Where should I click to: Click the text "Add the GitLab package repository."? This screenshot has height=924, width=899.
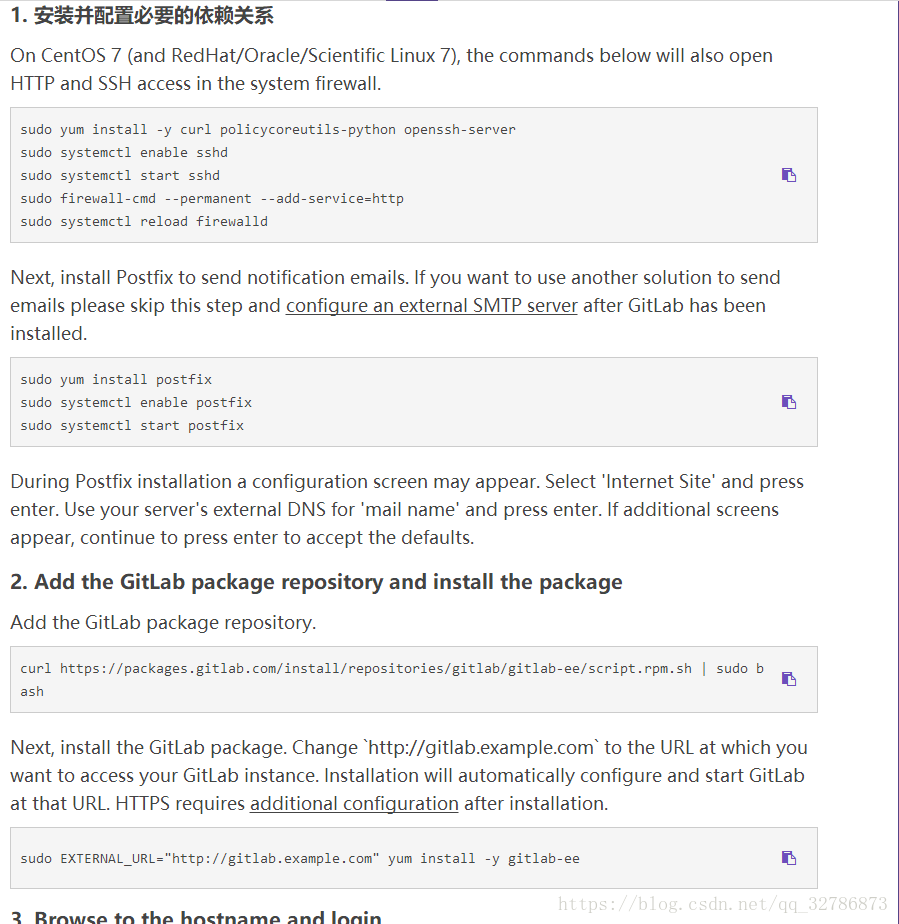click(163, 622)
